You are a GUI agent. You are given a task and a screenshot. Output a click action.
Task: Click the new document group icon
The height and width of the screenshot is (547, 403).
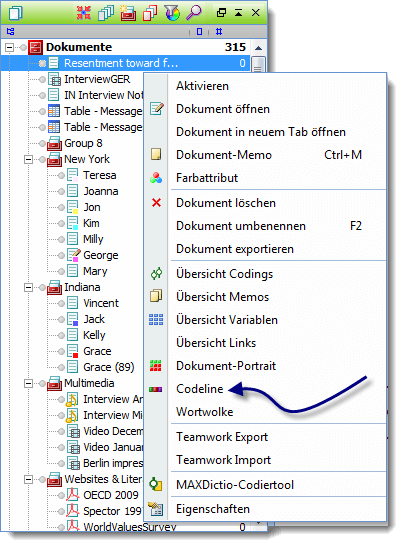pyautogui.click(x=128, y=13)
